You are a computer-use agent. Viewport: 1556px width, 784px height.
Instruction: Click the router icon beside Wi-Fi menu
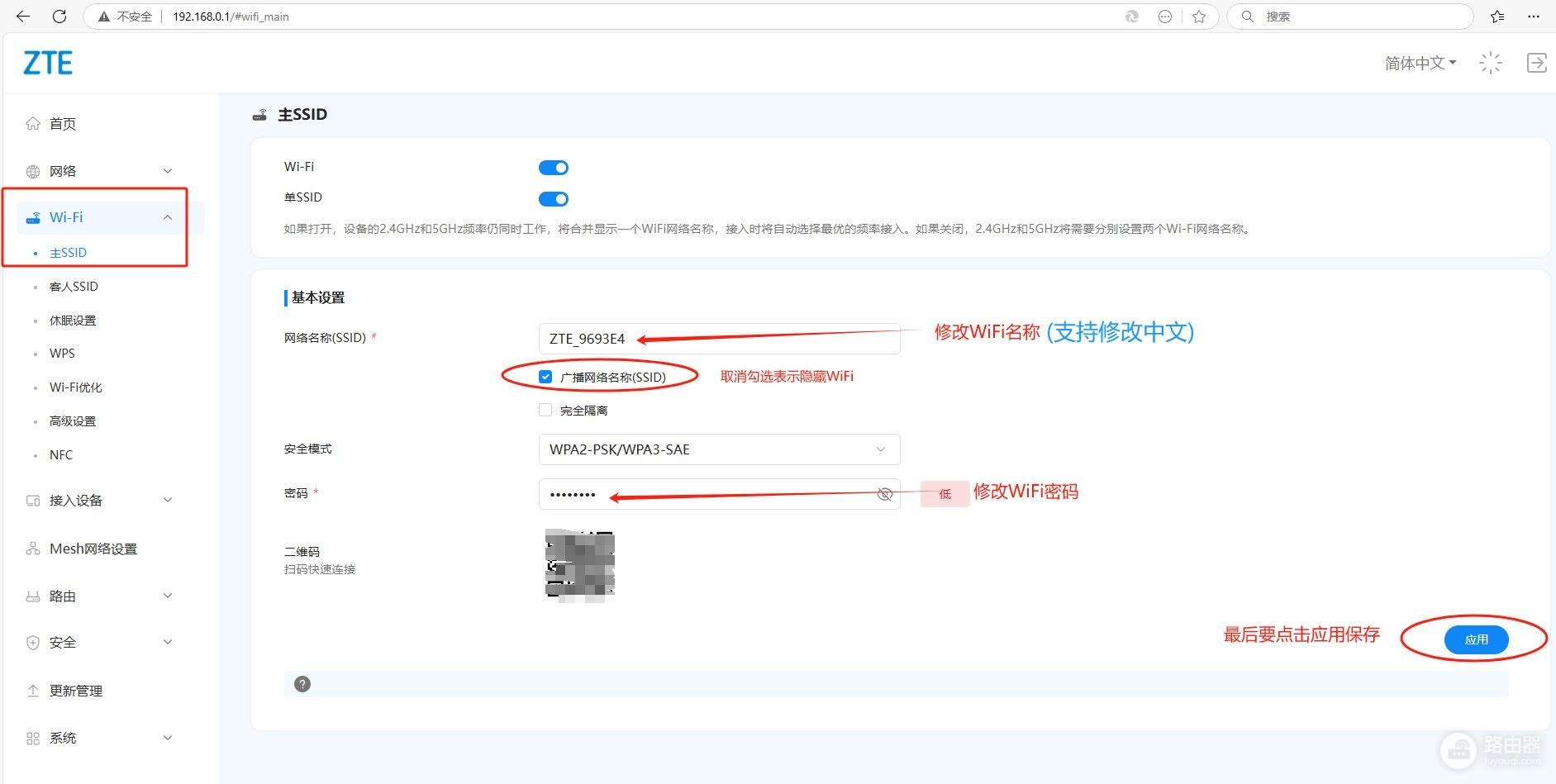[33, 218]
